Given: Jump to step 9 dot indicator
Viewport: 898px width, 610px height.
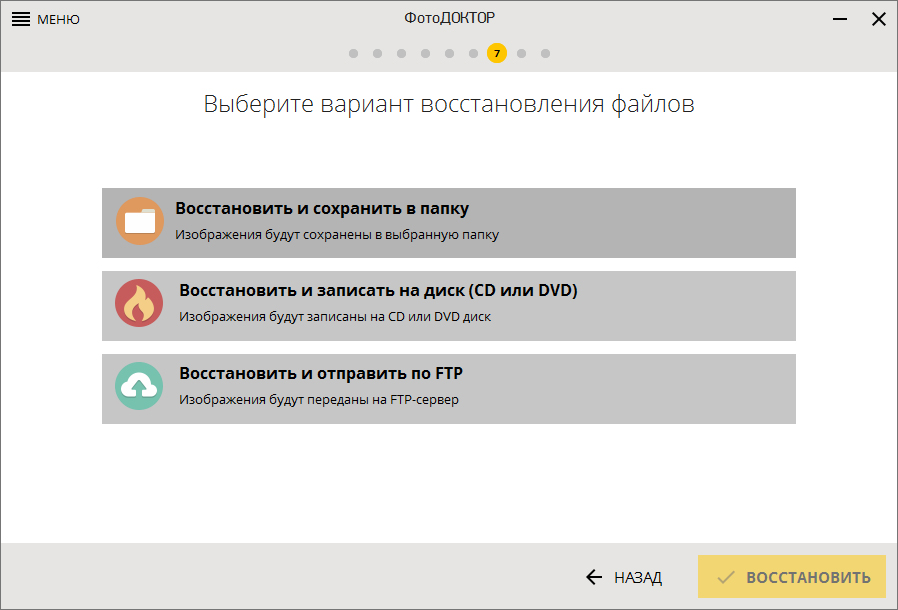Looking at the screenshot, I should point(545,53).
